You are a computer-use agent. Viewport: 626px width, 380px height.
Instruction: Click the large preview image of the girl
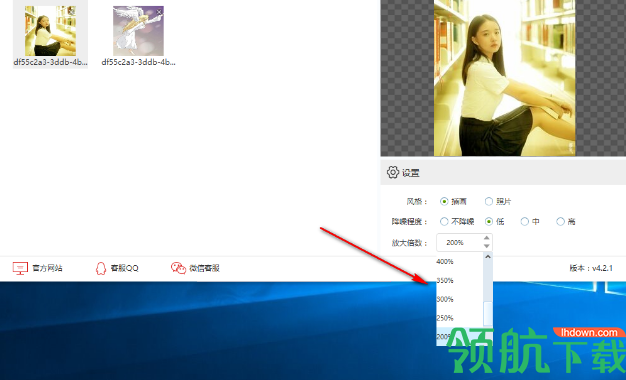[505, 78]
